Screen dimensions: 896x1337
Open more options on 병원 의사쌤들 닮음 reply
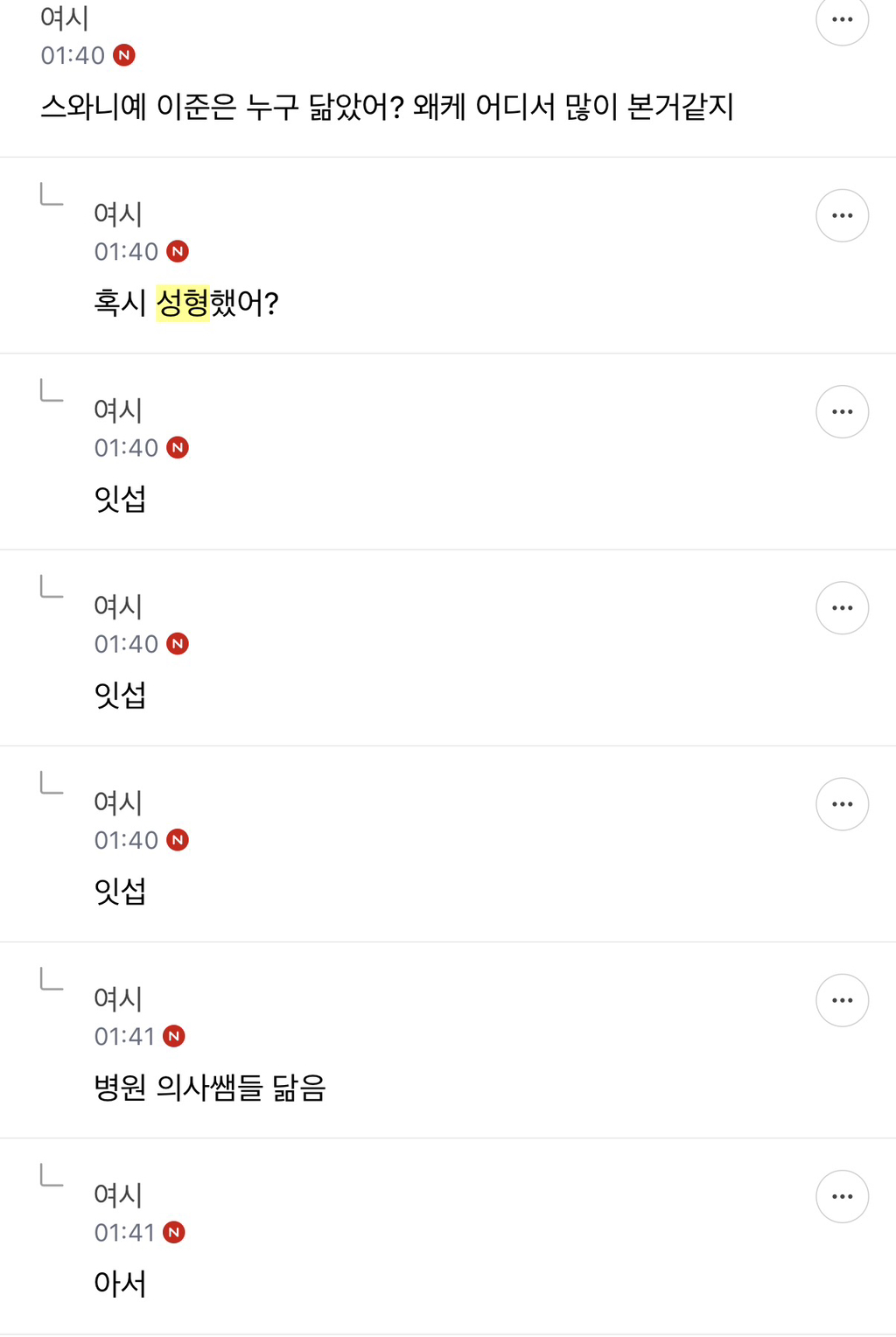[842, 999]
